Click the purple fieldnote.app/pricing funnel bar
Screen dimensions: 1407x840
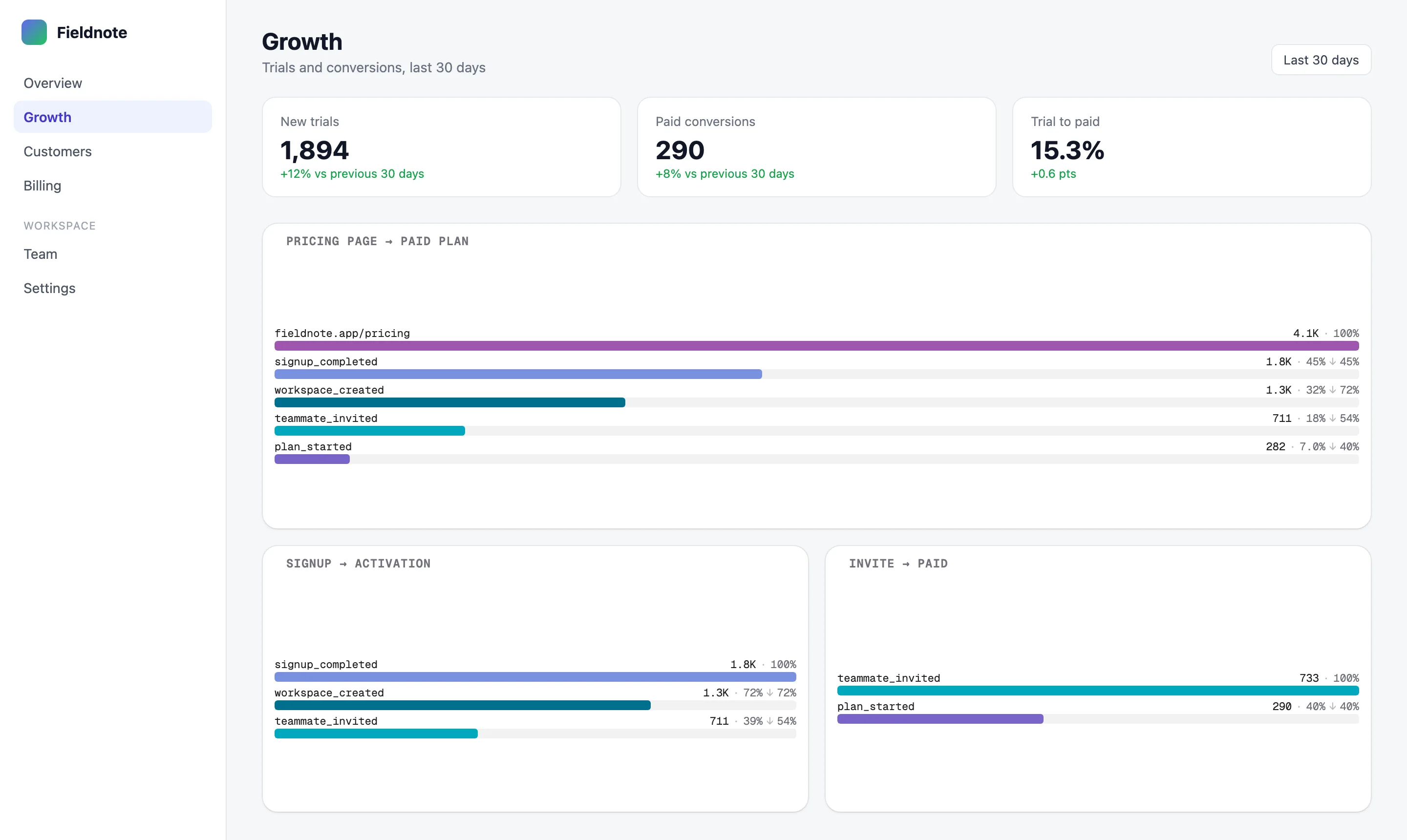[816, 346]
